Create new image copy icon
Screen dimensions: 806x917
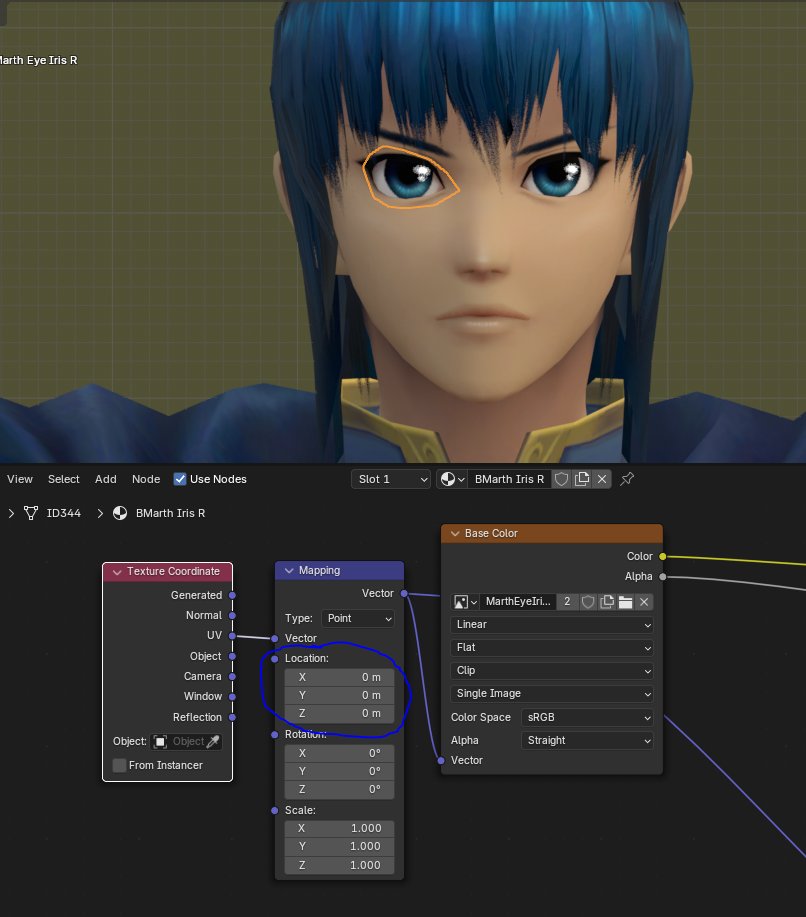[x=607, y=602]
